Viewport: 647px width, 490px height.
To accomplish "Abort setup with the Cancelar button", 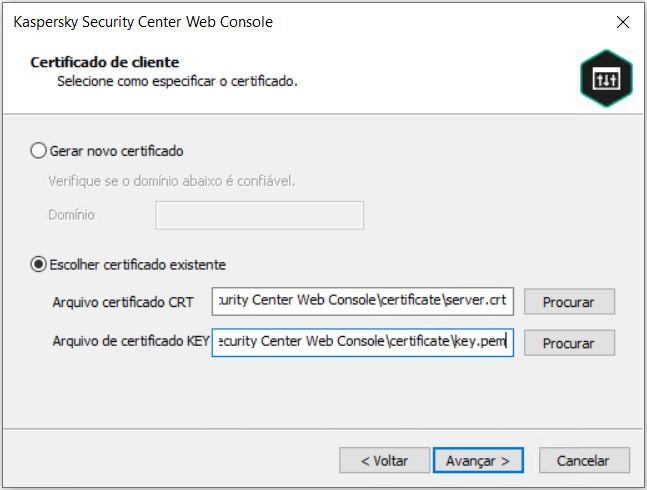I will tap(583, 460).
